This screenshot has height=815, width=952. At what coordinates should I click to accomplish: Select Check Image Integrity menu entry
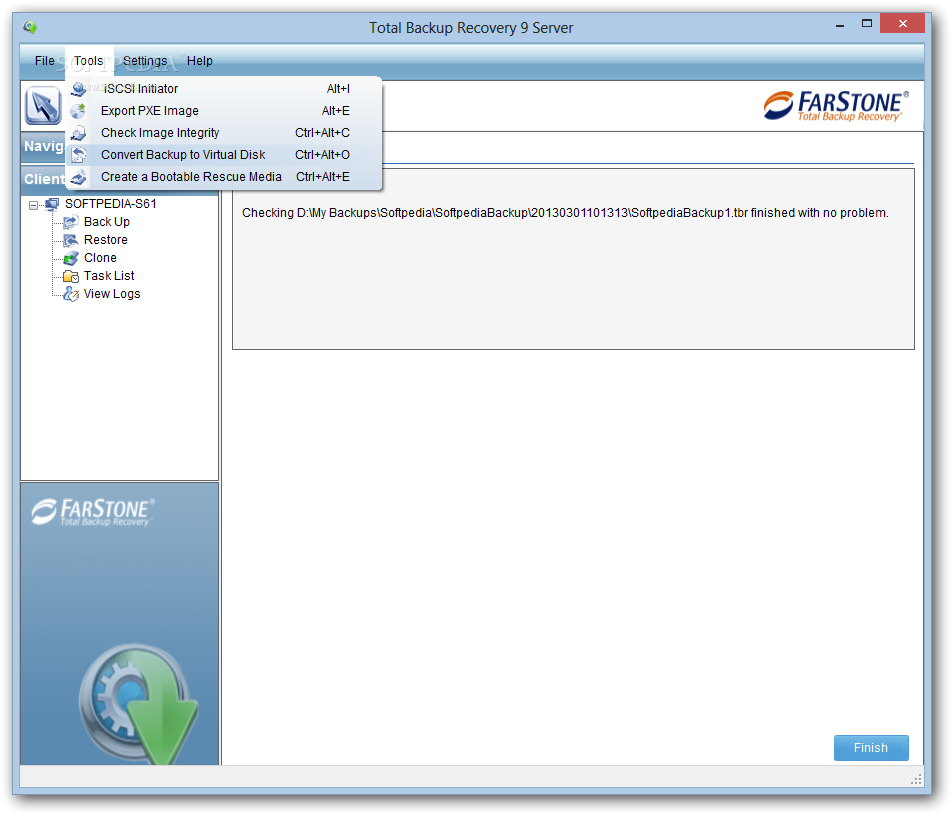point(225,132)
